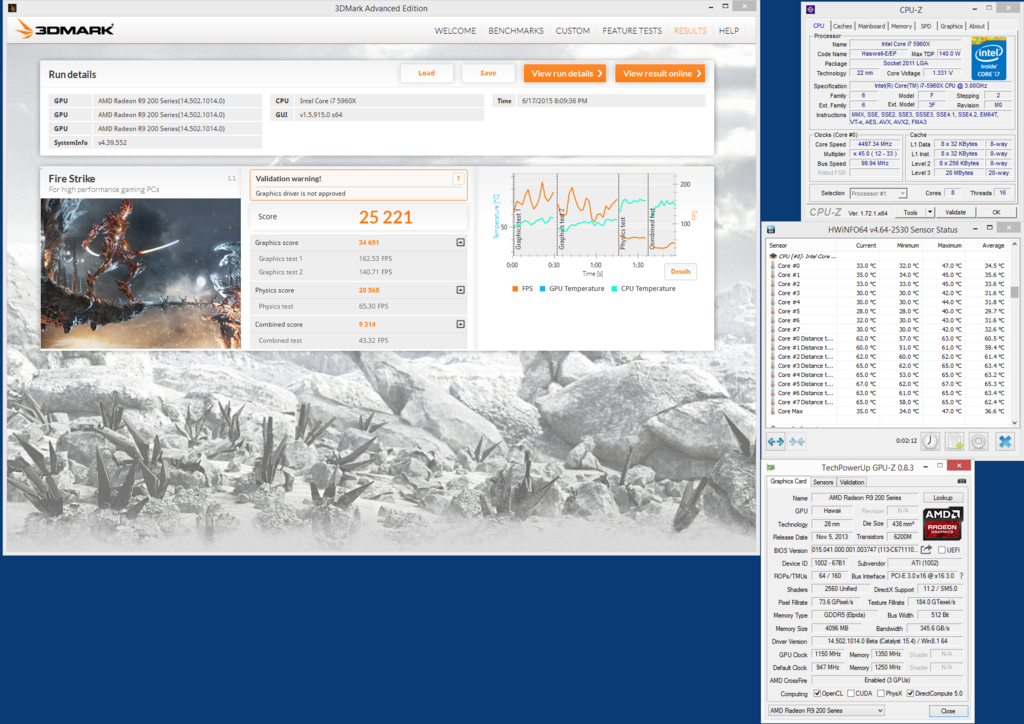The height and width of the screenshot is (724, 1024).
Task: Click the Fire Strike benchmark thumbnail image
Action: [140, 274]
